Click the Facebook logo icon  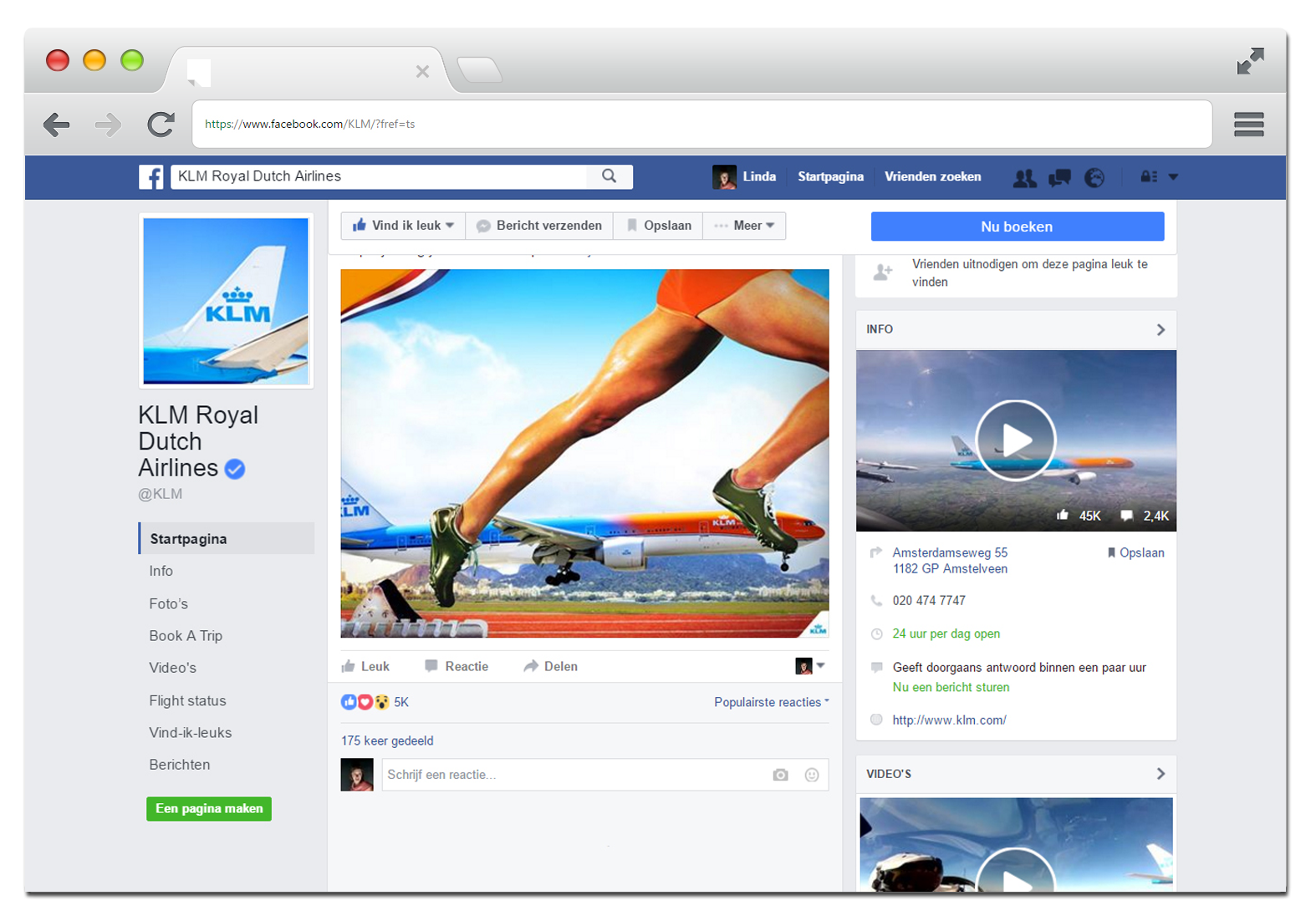(x=151, y=177)
